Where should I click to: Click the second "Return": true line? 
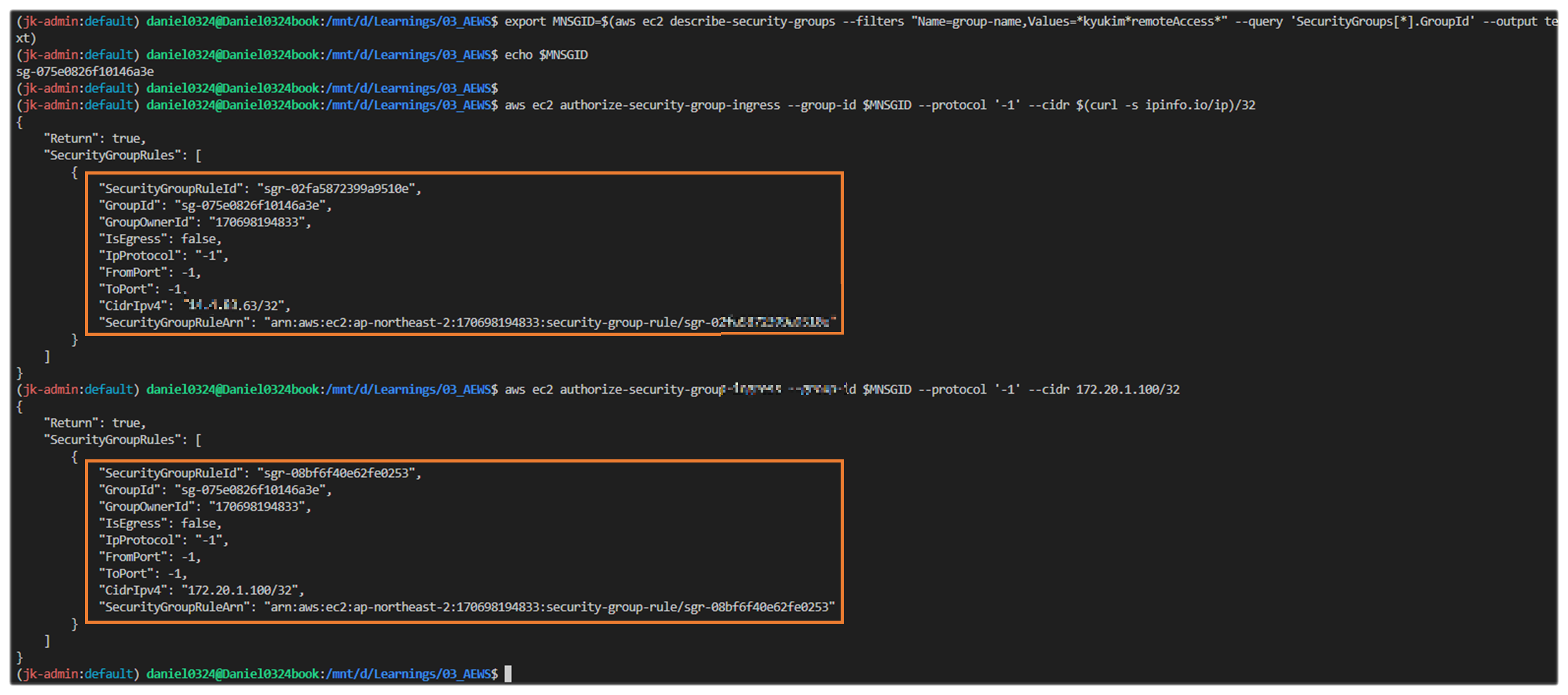94,423
